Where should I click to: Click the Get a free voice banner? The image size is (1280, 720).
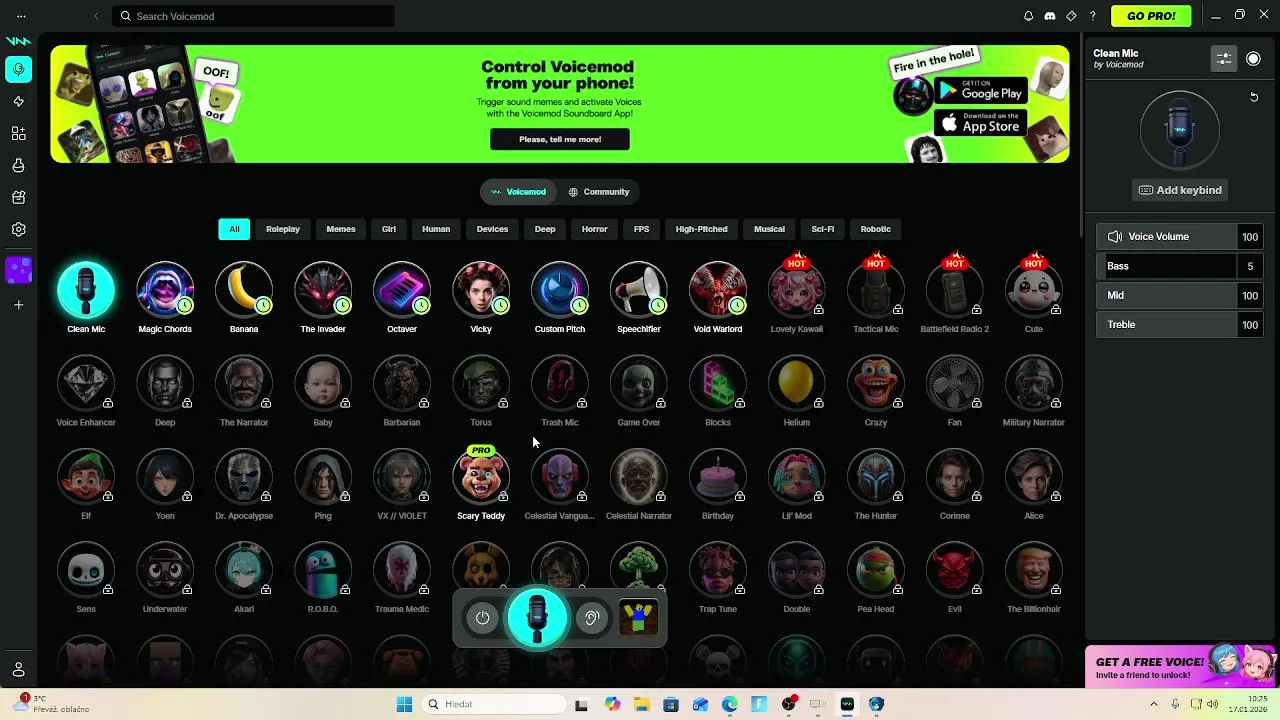click(x=1181, y=667)
